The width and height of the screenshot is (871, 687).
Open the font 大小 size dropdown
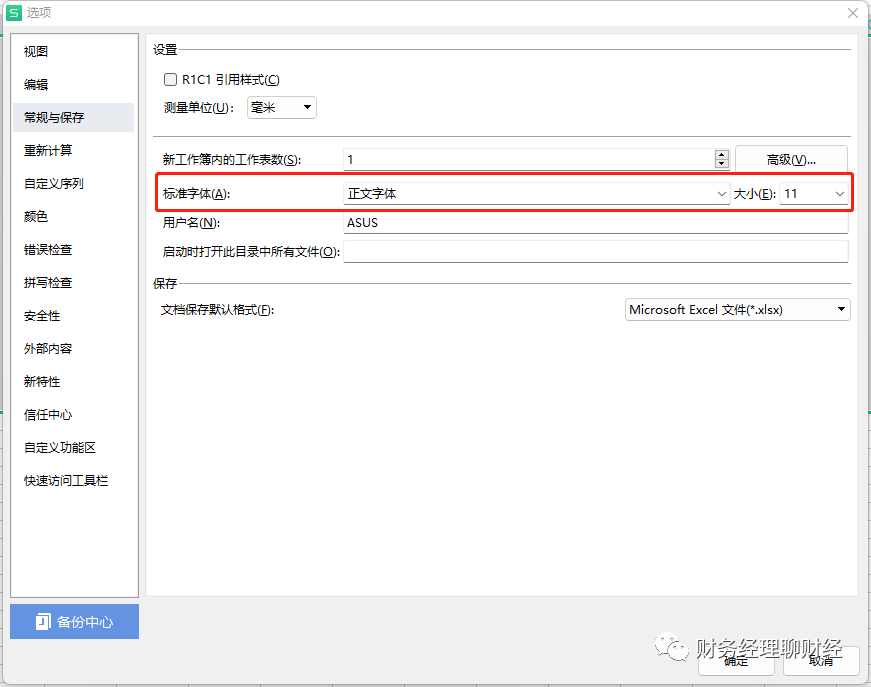[x=840, y=193]
